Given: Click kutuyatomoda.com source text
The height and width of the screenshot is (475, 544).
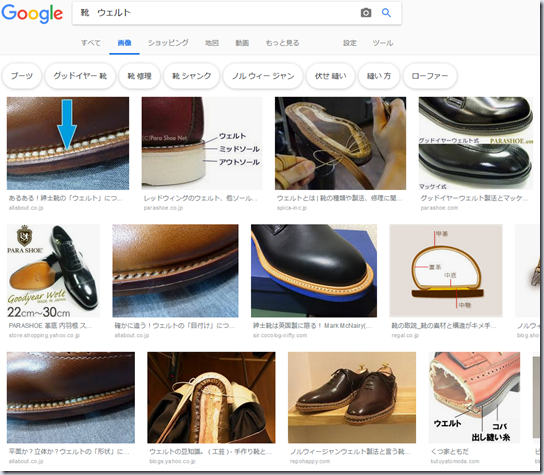Looking at the screenshot, I should 455,461.
